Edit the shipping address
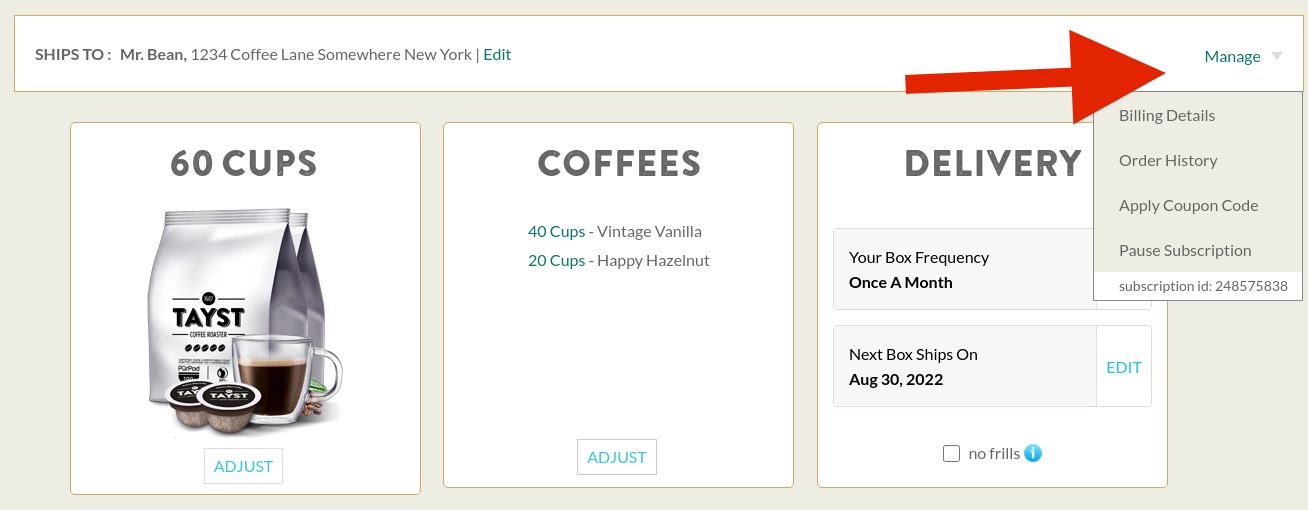Screen dimensions: 1308x510 (497, 54)
